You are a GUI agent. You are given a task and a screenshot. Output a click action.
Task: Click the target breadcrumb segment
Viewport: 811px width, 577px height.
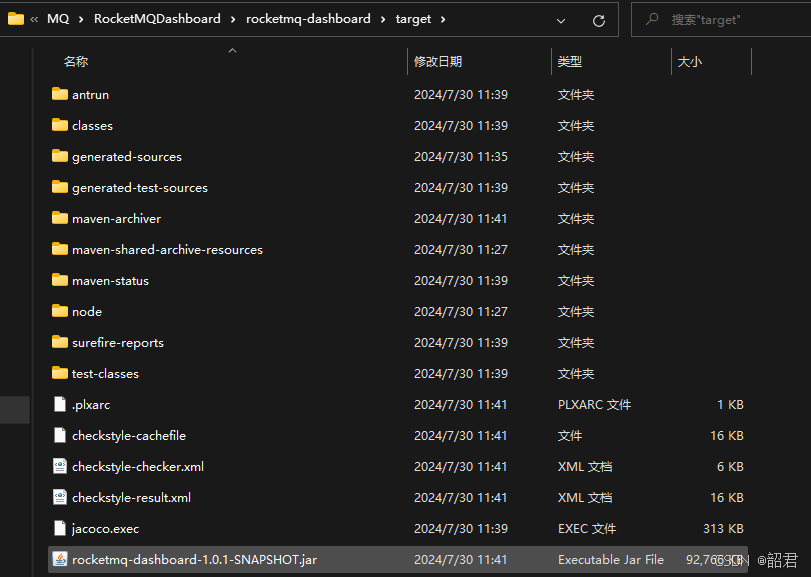(413, 19)
